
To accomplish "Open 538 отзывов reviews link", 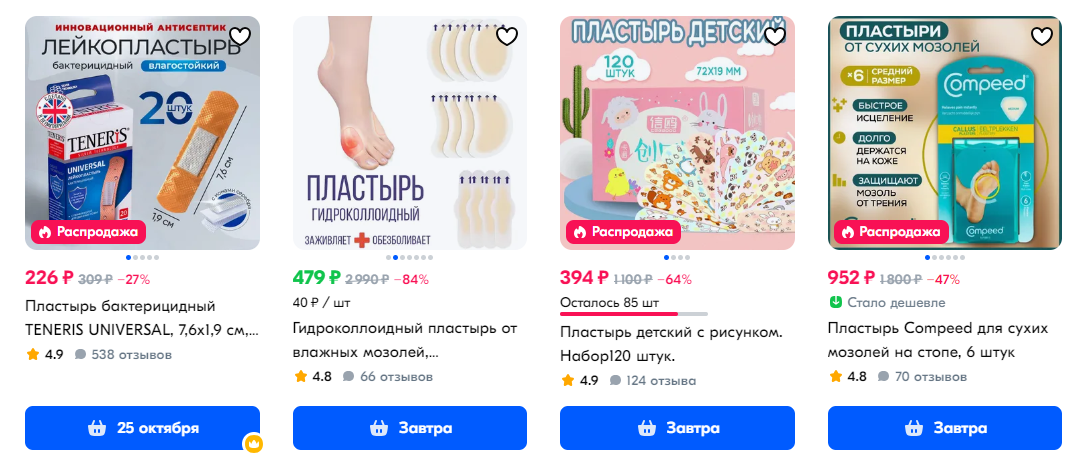I will coord(124,355).
